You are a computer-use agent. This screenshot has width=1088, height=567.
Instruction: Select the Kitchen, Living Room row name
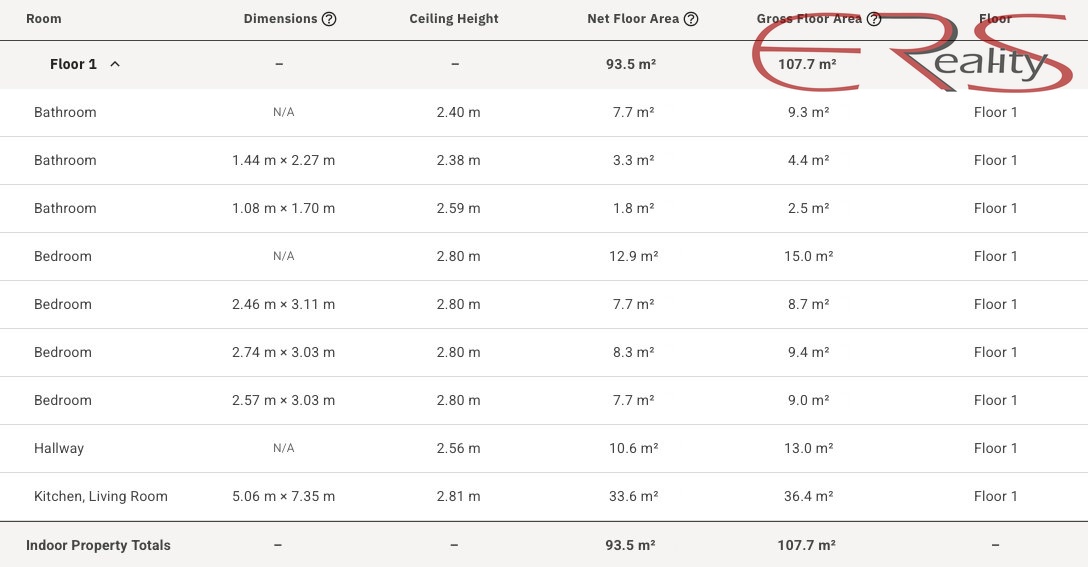(x=101, y=496)
